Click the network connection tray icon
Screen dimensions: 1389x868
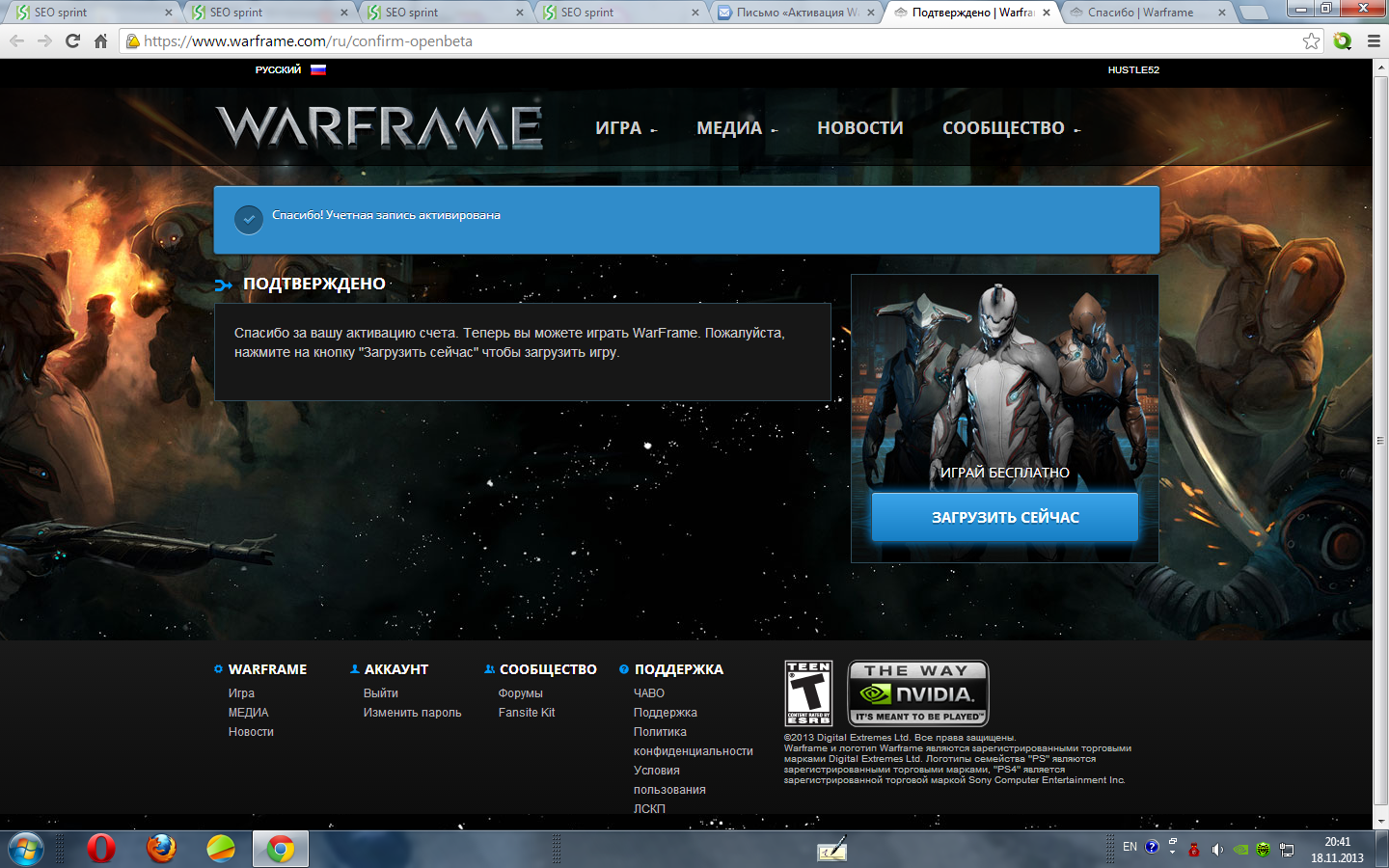1287,850
